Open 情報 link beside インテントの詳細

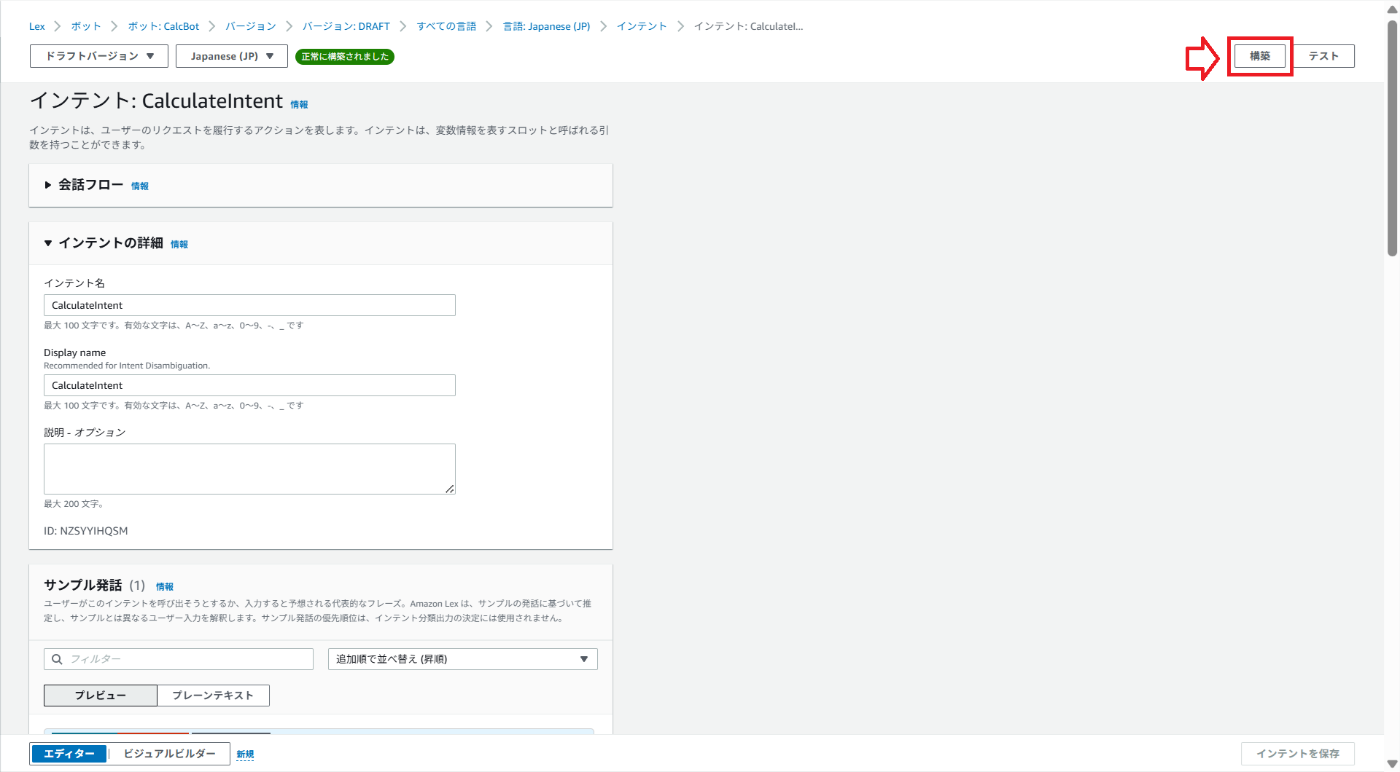pos(179,244)
